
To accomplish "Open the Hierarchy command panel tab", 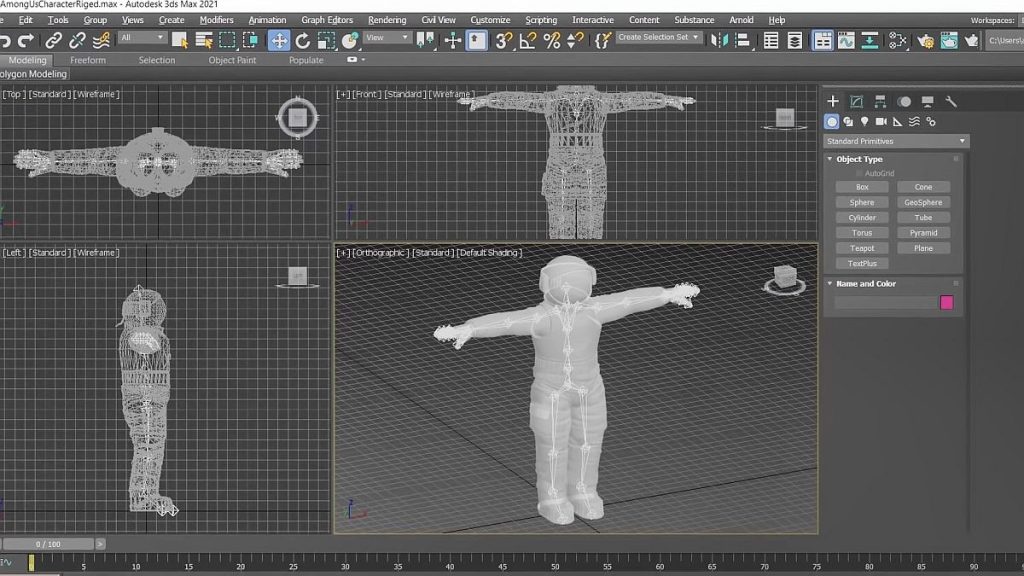I will click(x=880, y=102).
